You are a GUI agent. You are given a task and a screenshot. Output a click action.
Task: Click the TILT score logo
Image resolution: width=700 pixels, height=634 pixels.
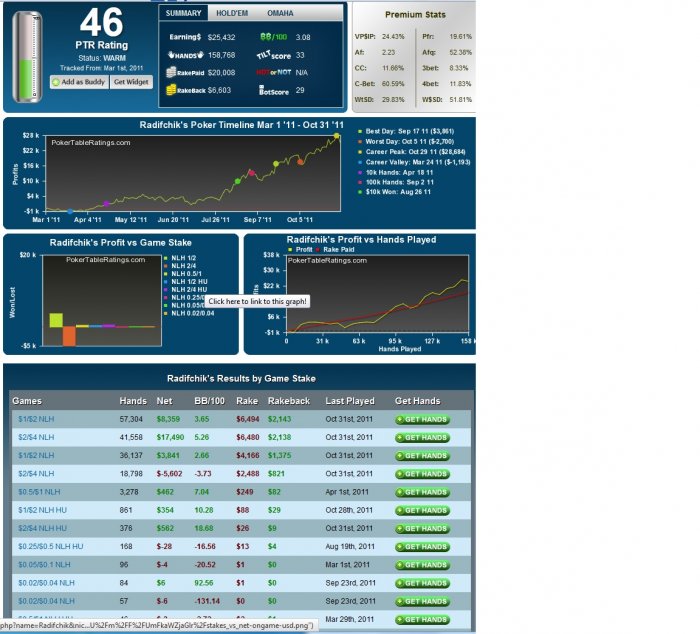(x=274, y=55)
